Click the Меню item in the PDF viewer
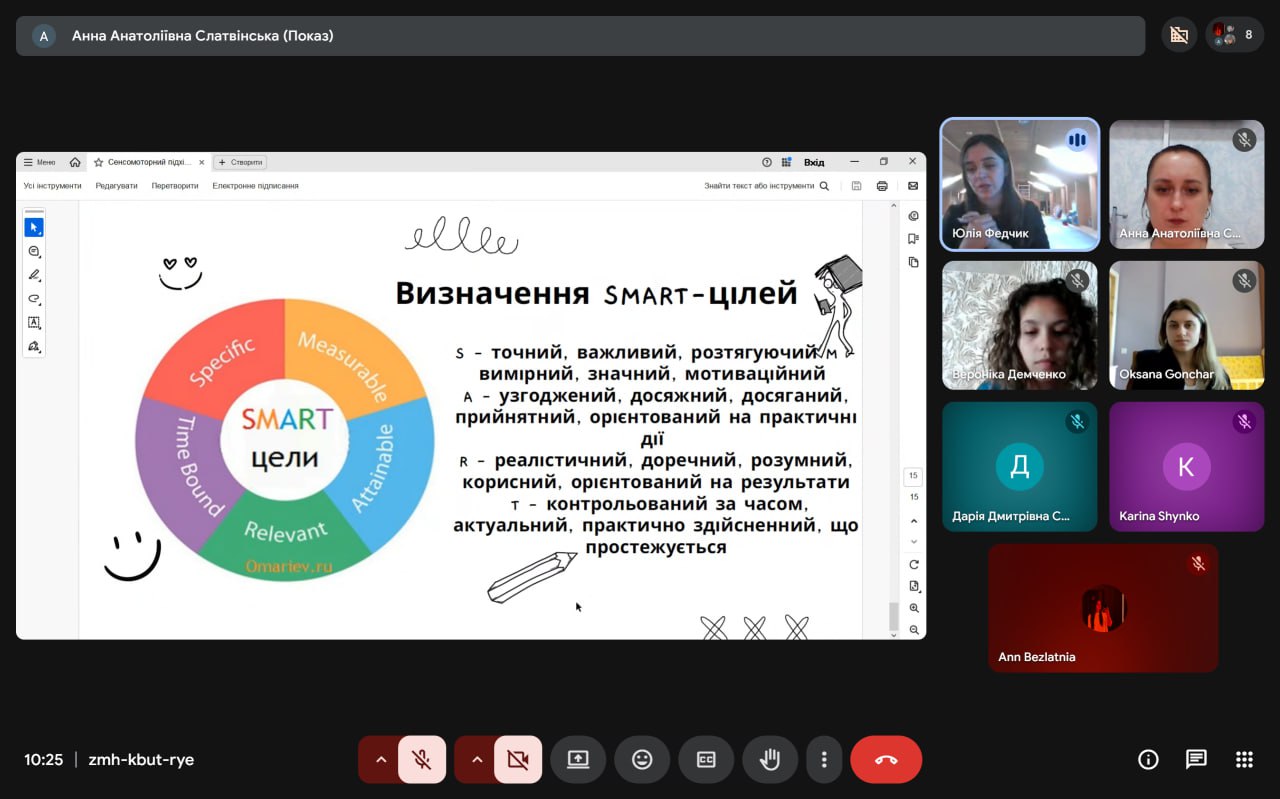The image size is (1280, 799). tap(40, 162)
